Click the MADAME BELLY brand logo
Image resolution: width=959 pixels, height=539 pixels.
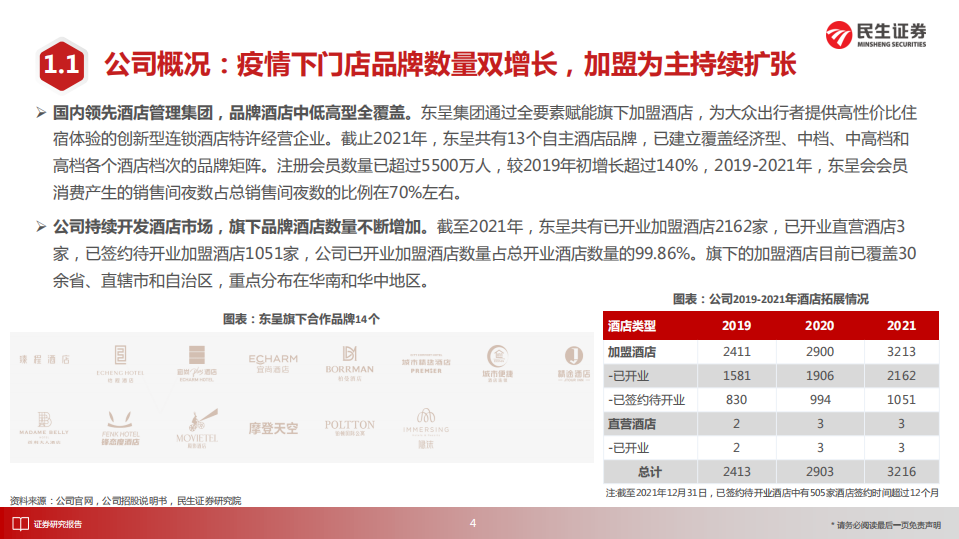[44, 428]
